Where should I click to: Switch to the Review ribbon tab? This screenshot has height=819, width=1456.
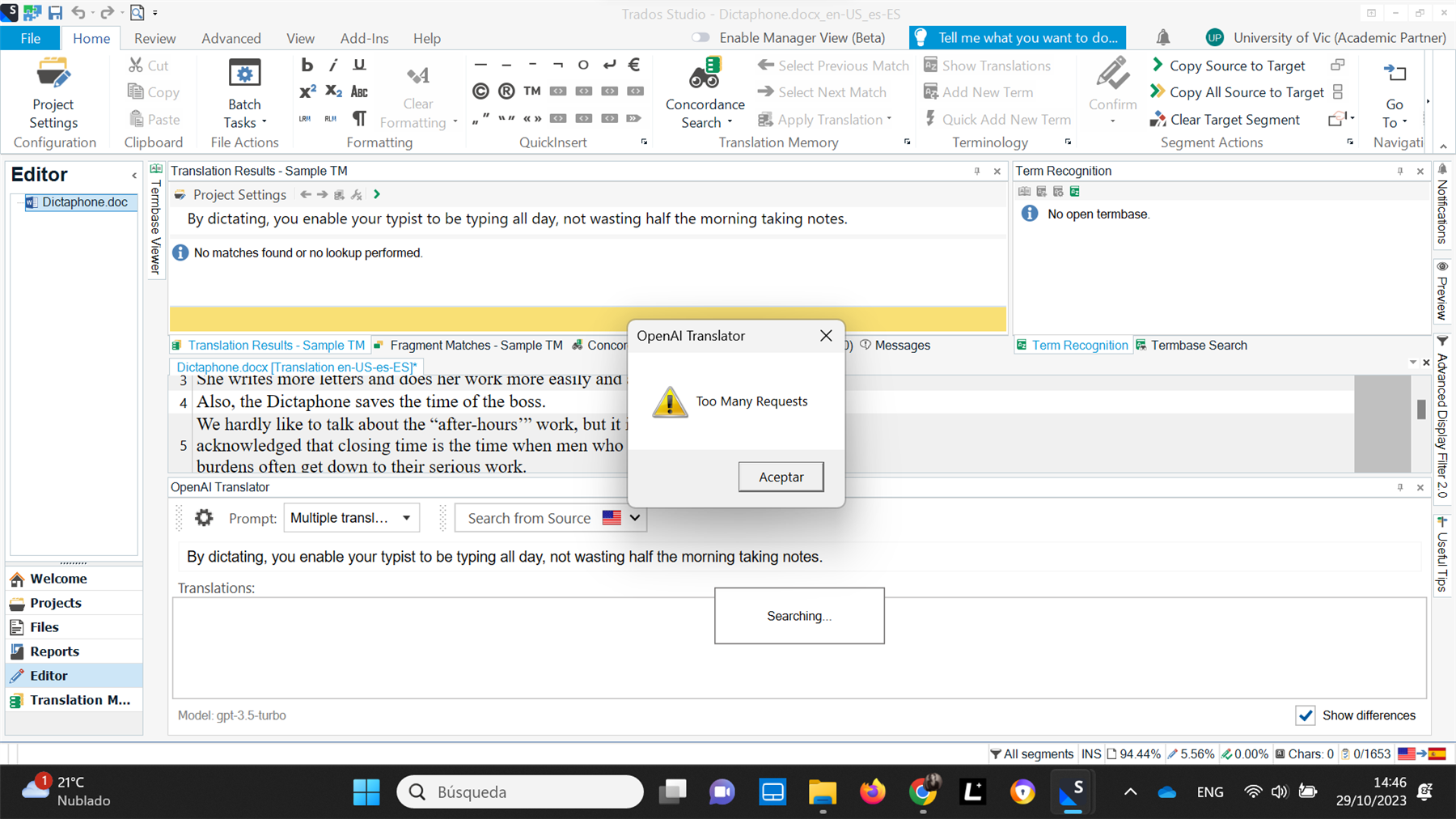154,38
